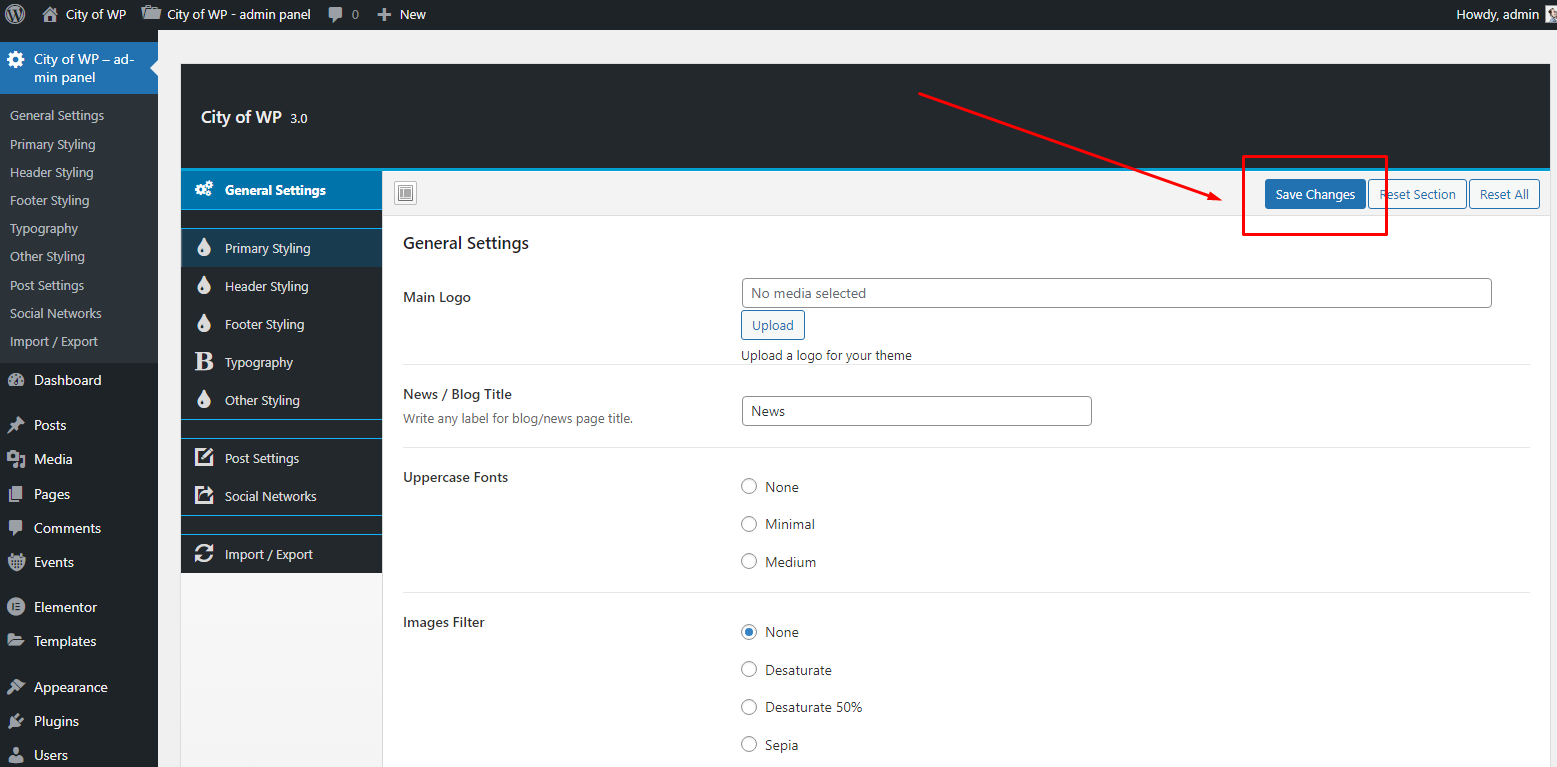Click the Upload logo button
This screenshot has width=1557, height=767.
point(773,325)
